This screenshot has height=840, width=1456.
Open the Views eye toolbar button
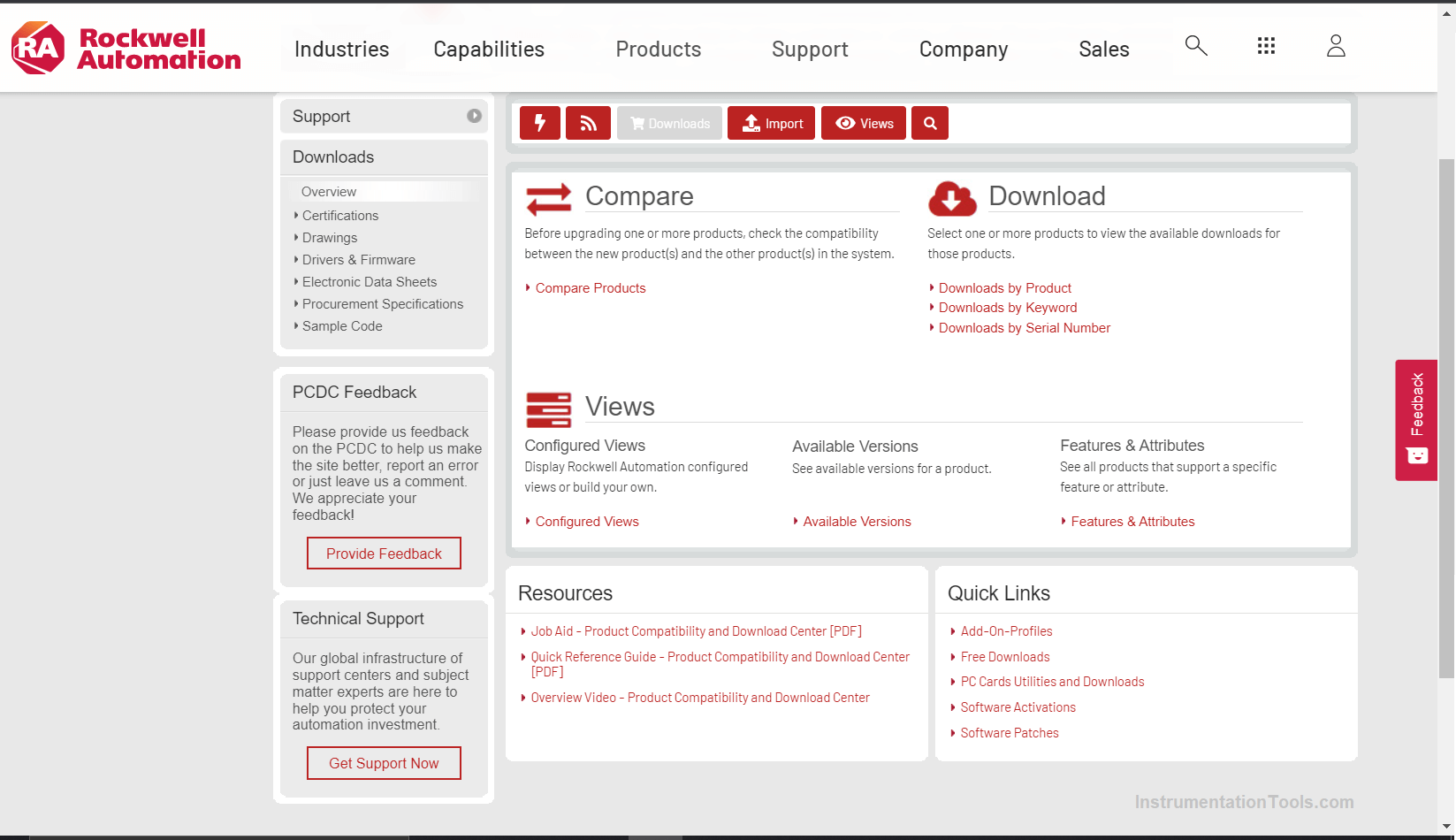tap(864, 123)
